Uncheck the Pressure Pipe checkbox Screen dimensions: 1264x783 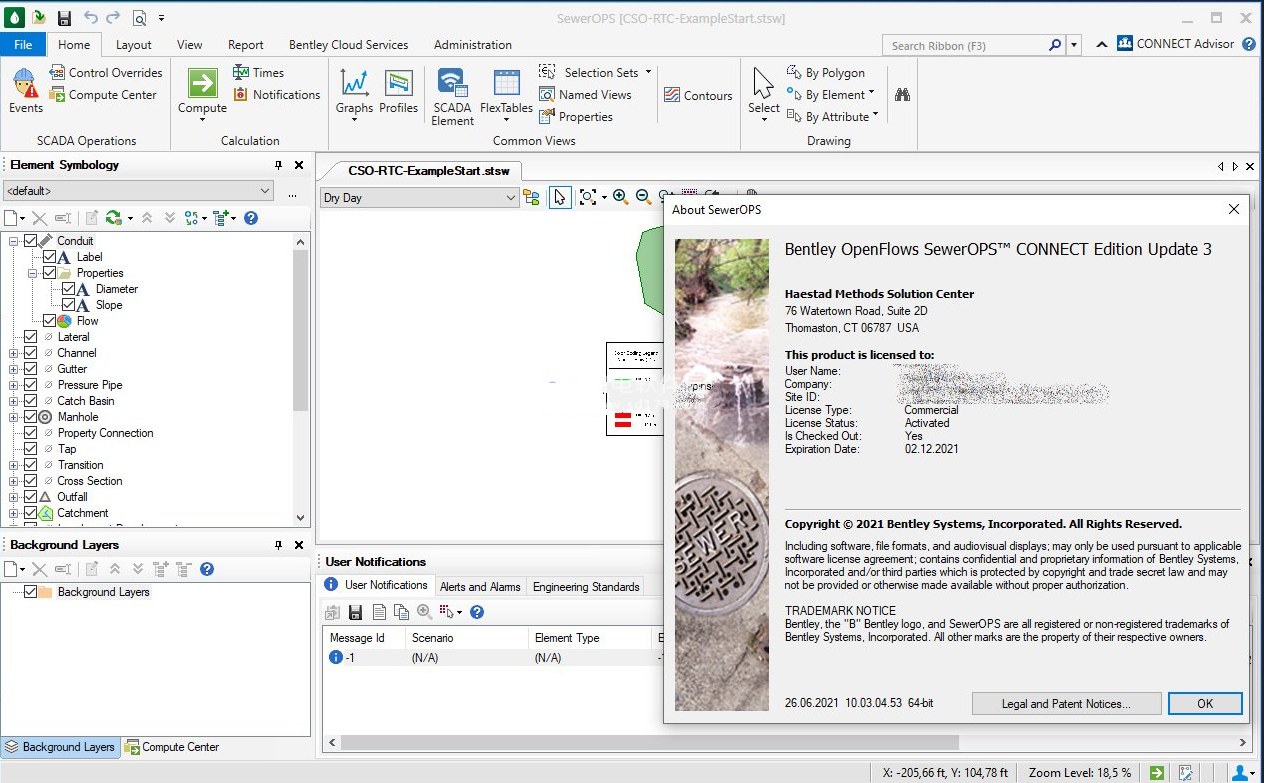click(30, 385)
